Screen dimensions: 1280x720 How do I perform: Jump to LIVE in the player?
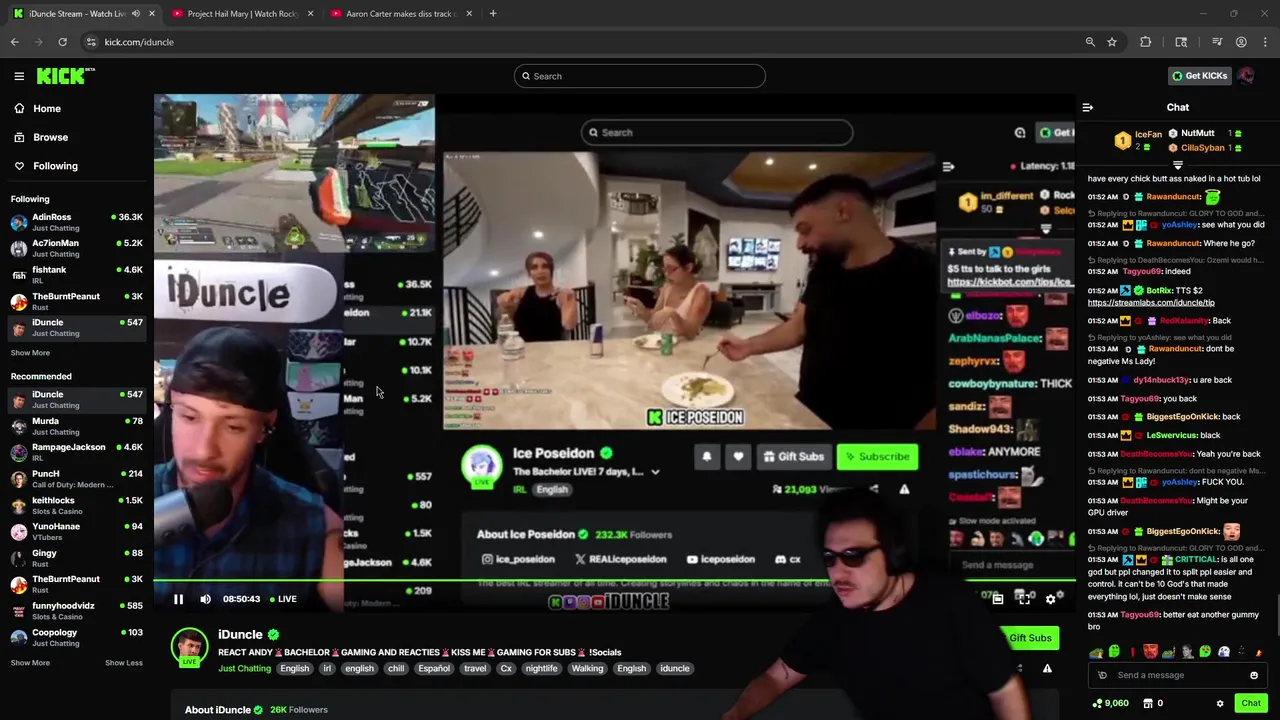point(286,599)
